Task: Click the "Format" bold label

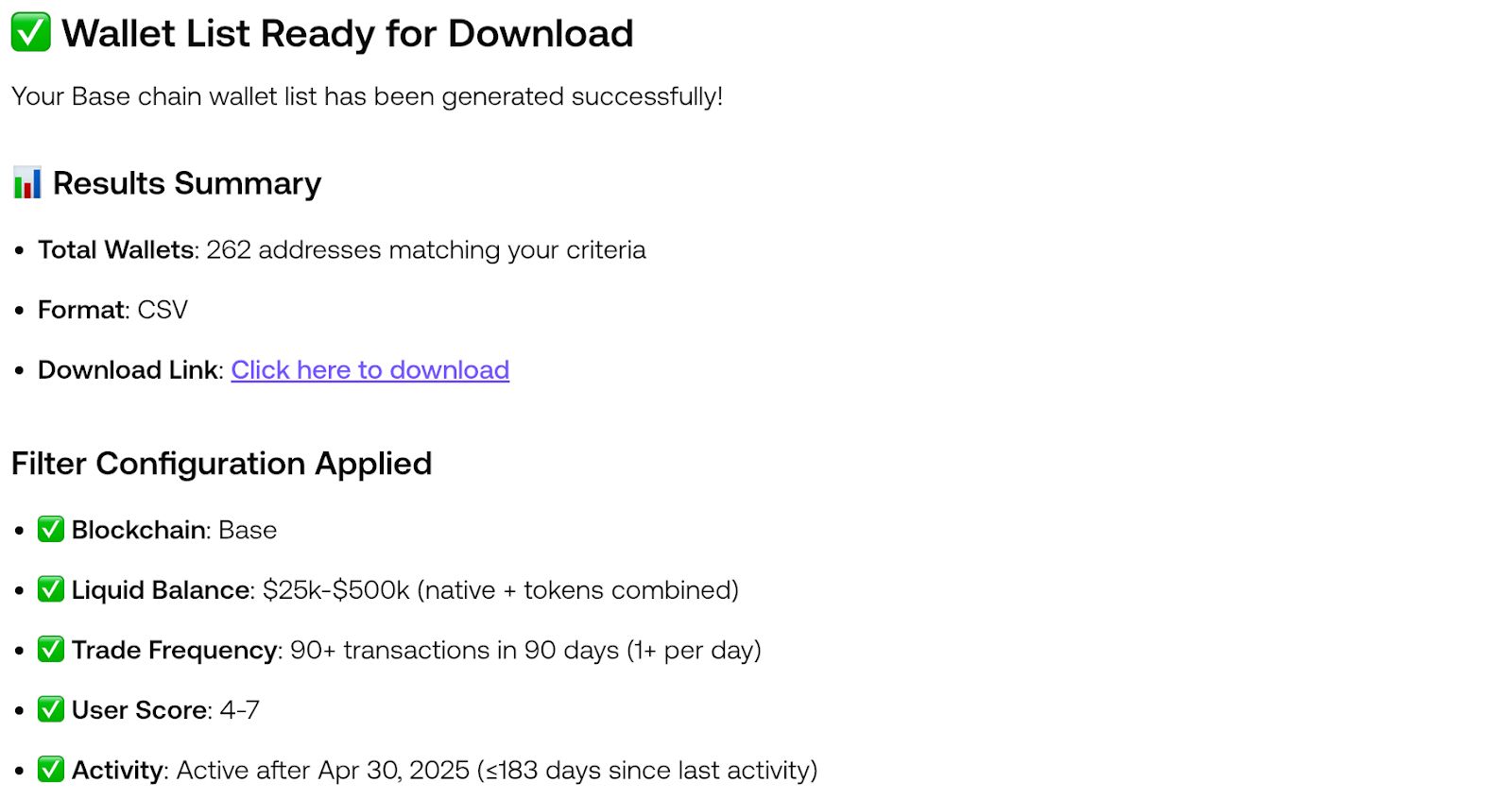Action: click(81, 310)
